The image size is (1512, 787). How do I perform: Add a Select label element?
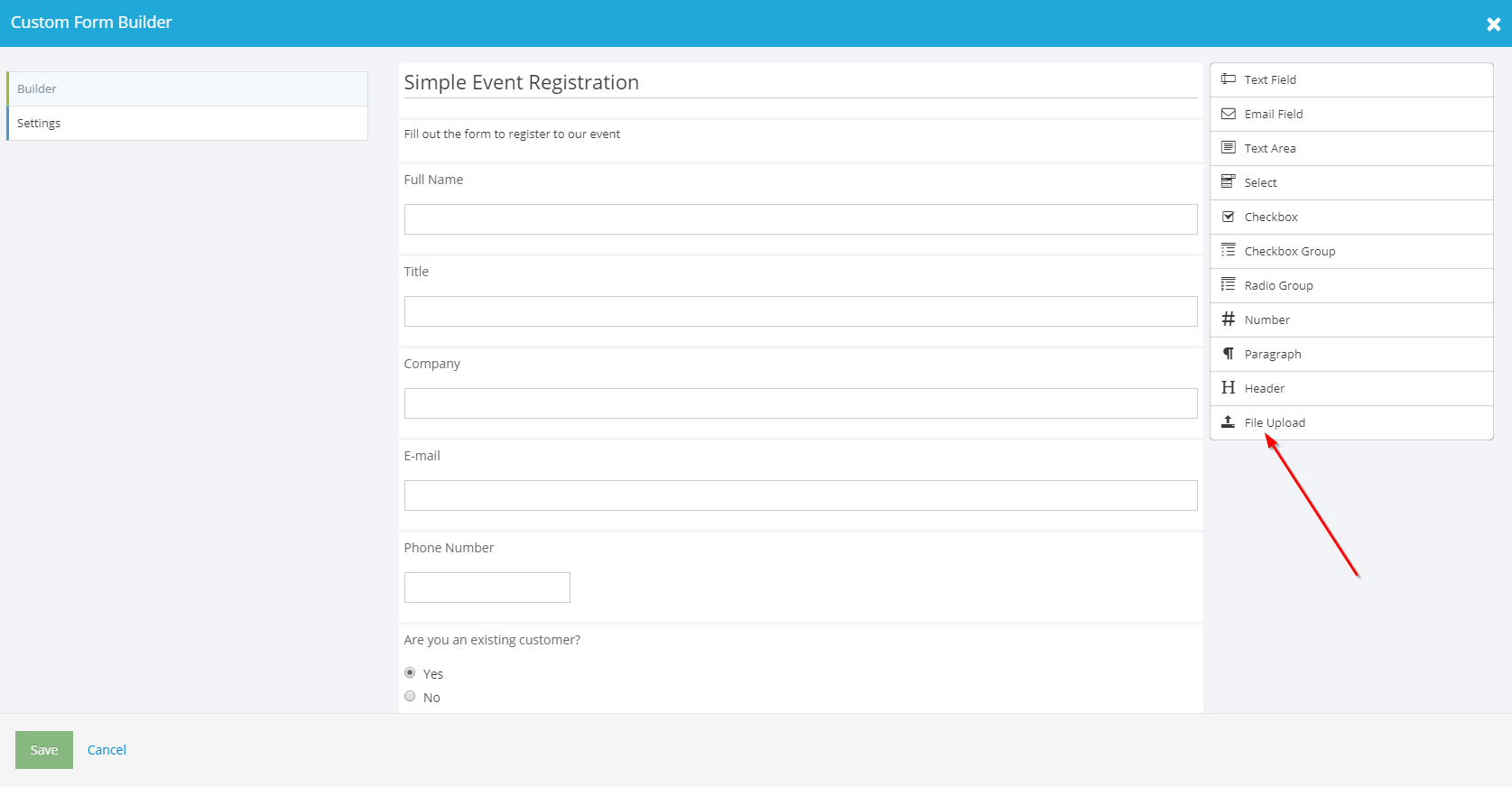1260,182
